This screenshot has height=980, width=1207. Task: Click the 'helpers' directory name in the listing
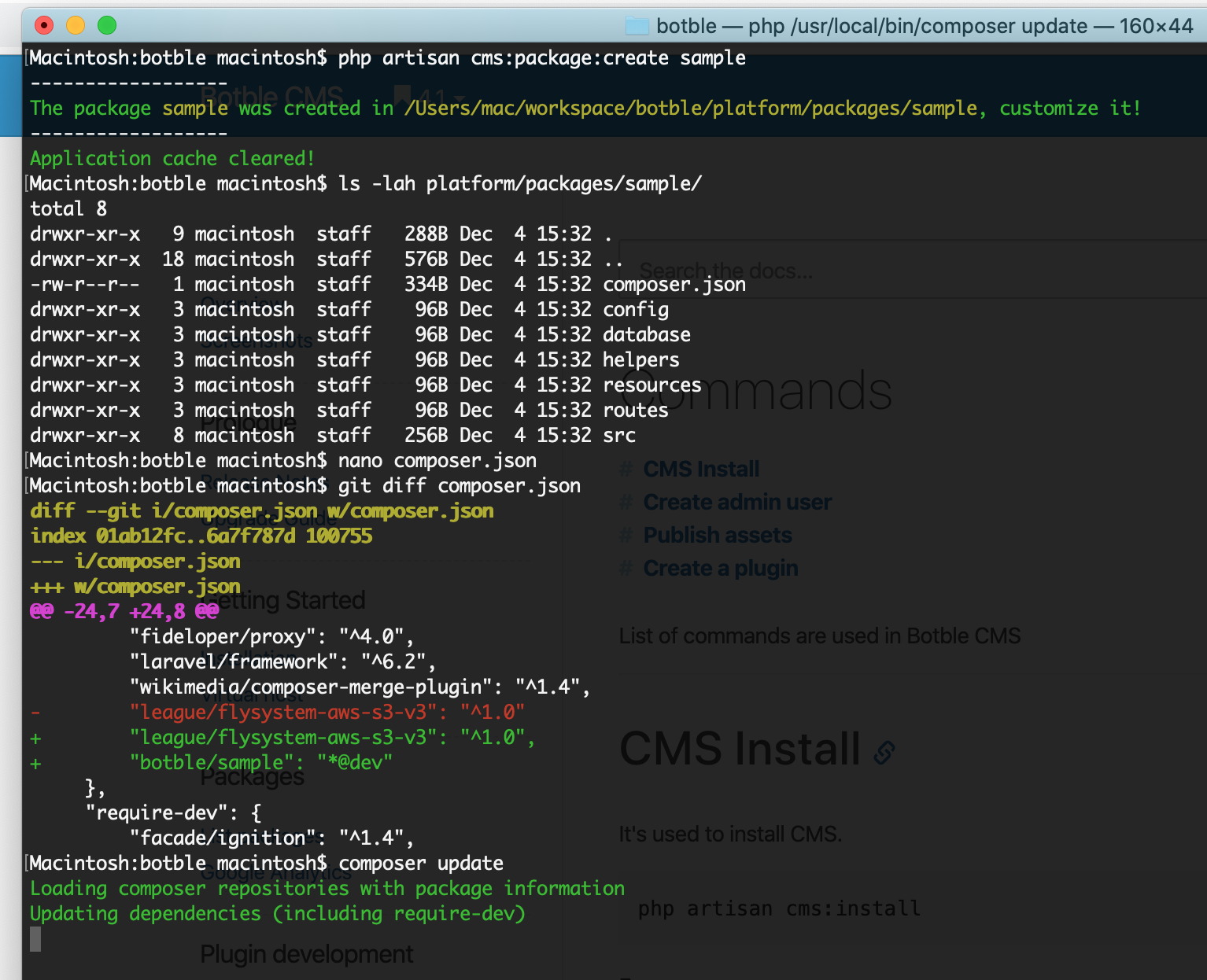[x=641, y=360]
